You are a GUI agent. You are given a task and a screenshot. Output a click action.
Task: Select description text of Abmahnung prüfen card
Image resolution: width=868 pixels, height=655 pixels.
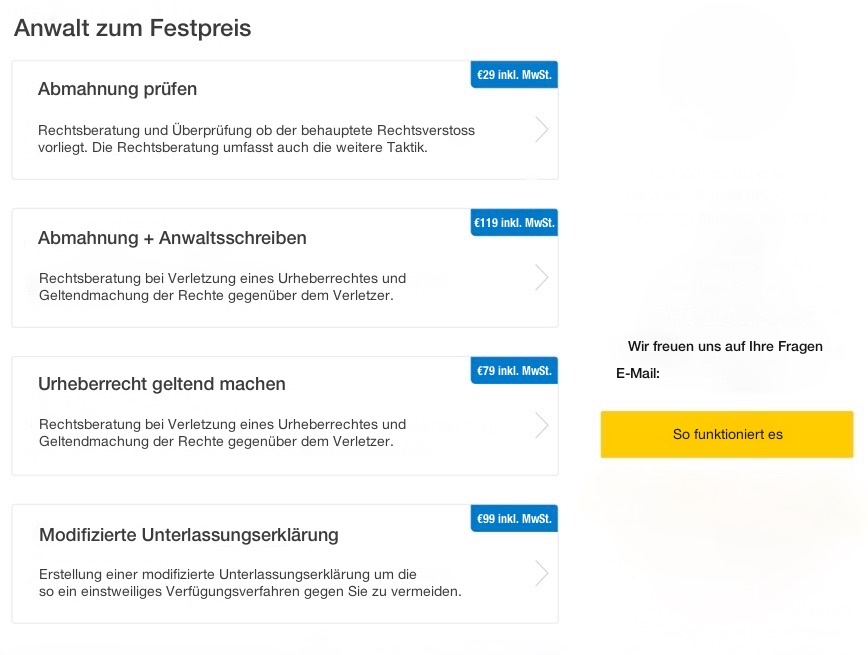tap(256, 139)
